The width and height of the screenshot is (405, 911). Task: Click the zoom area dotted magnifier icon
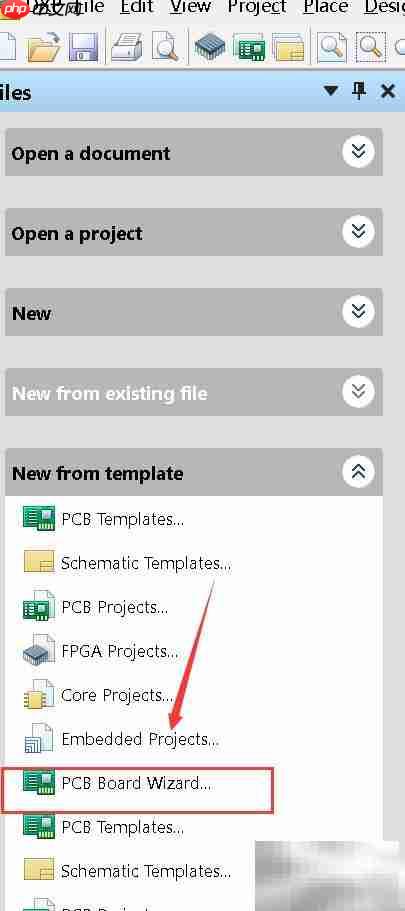[371, 46]
